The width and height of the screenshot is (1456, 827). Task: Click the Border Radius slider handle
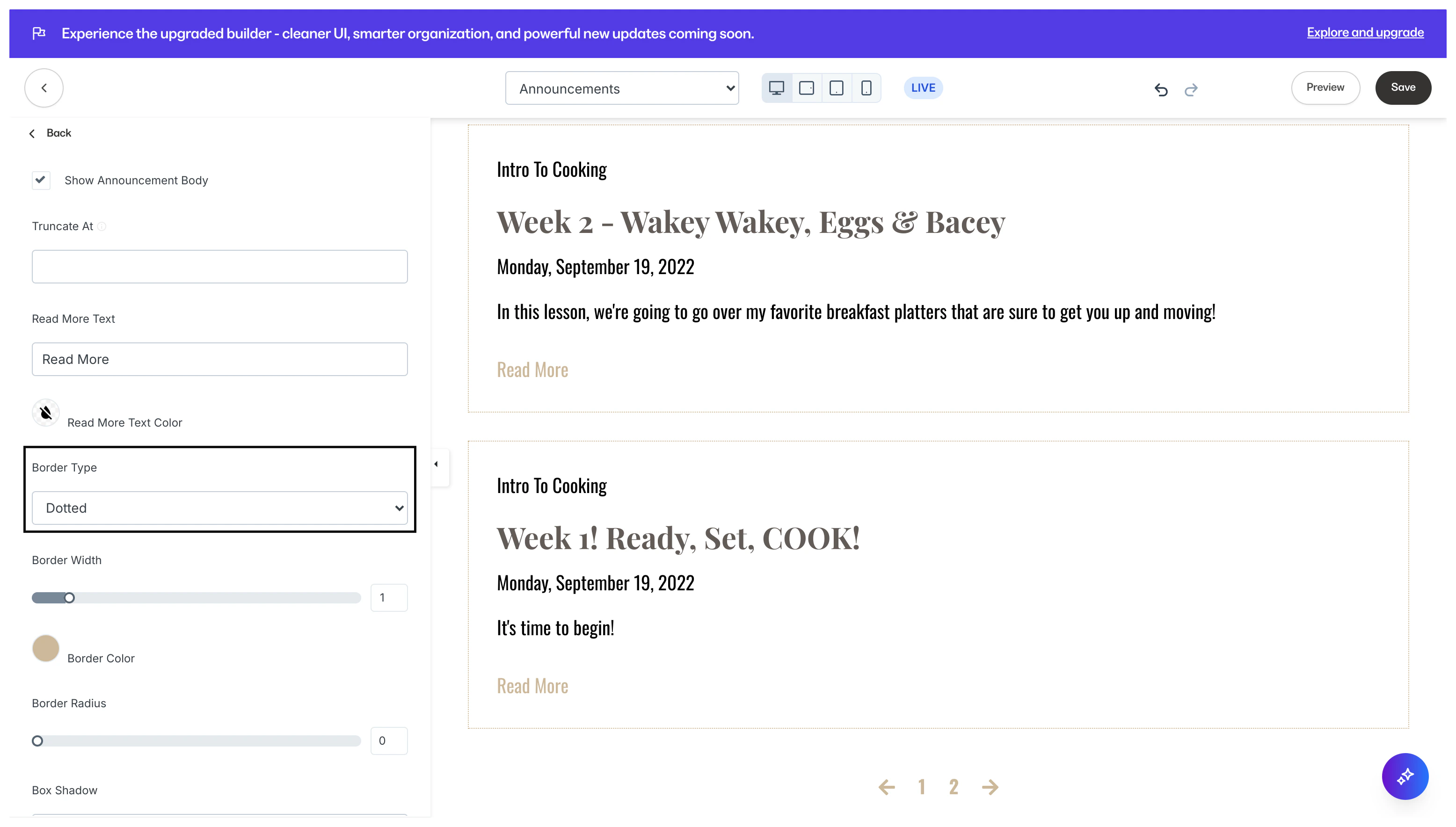click(x=37, y=740)
